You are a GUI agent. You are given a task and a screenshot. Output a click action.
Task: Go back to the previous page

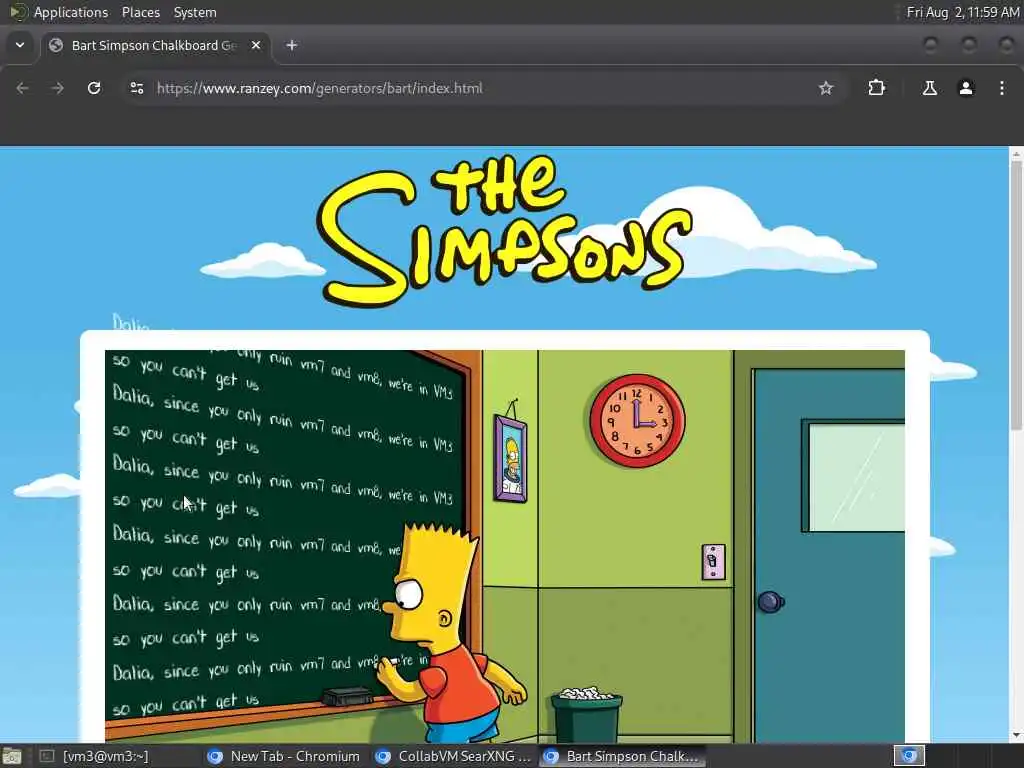(x=22, y=88)
